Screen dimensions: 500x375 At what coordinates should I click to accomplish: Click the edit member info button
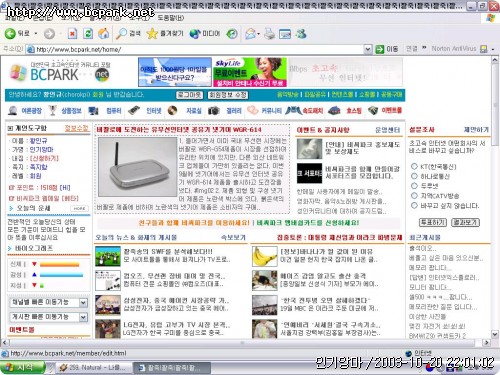228,95
